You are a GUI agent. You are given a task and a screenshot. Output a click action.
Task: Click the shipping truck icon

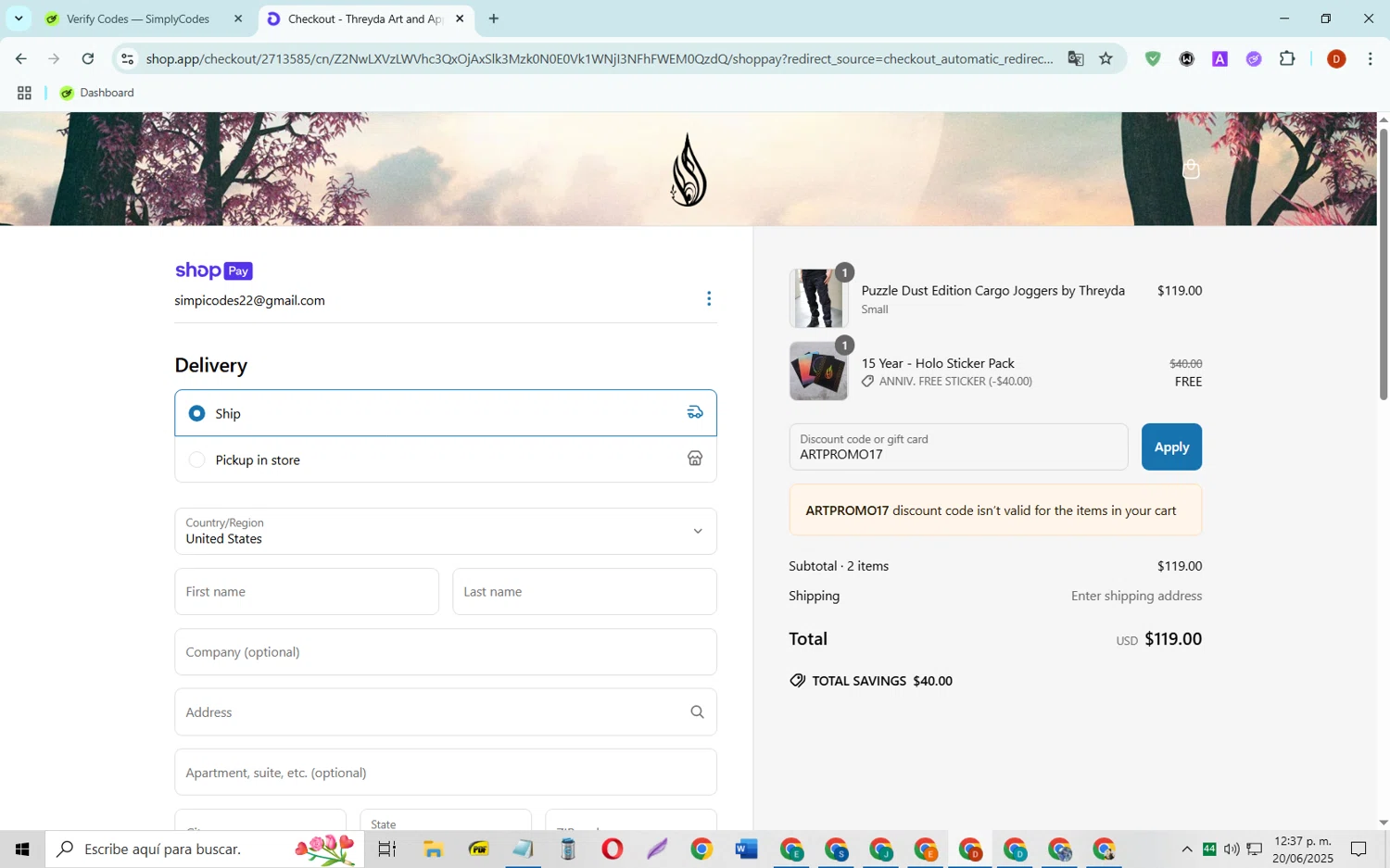point(695,412)
